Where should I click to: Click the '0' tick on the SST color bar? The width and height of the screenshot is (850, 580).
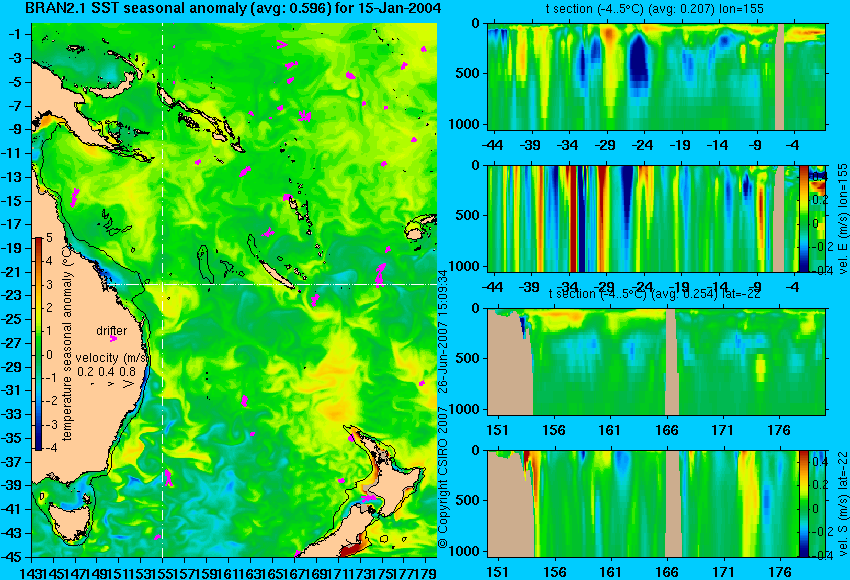[49, 355]
